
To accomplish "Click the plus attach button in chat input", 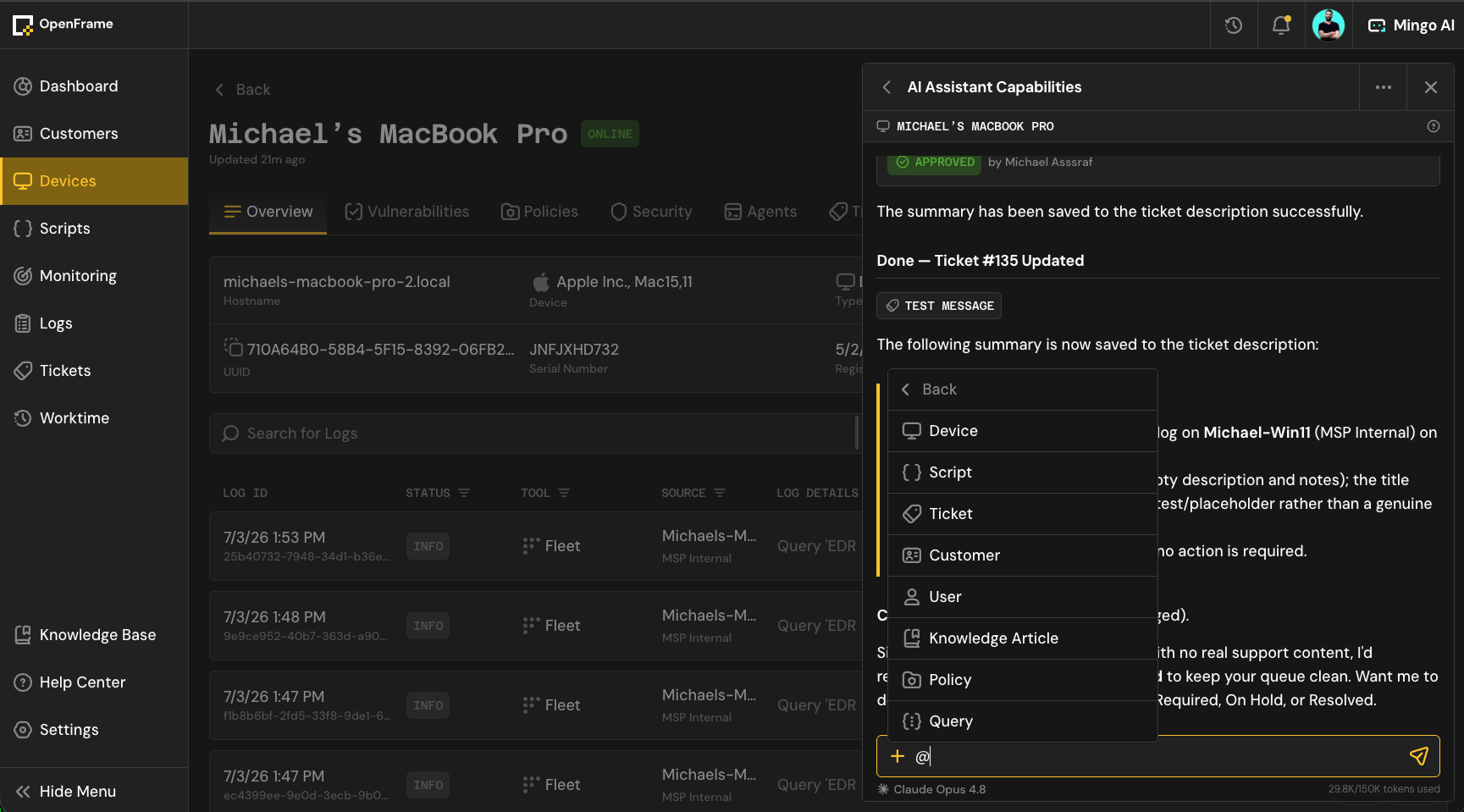I will [x=898, y=756].
